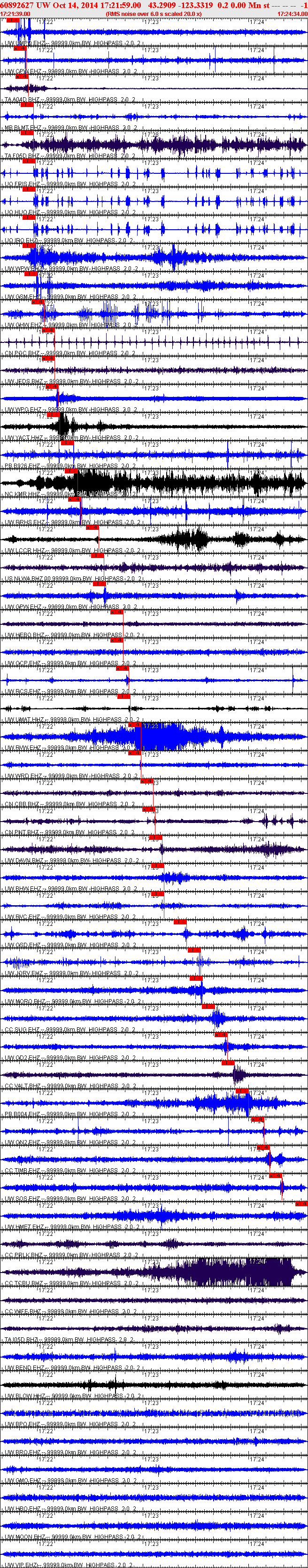The width and height of the screenshot is (308, 1568).
Task: Click the red pick marker on NC KMR trace
Action: 71,471
